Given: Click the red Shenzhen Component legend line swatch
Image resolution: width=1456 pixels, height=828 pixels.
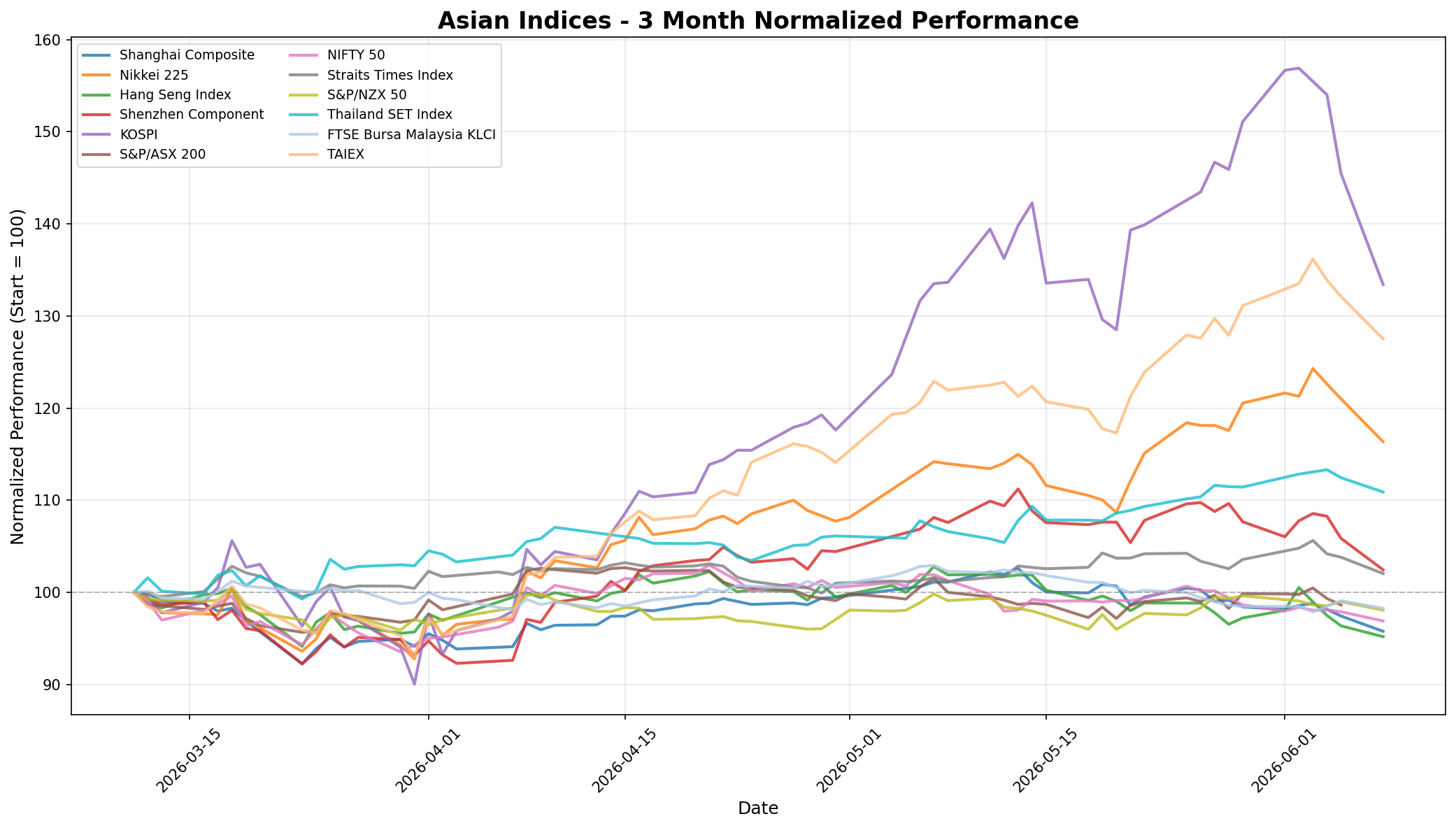Looking at the screenshot, I should pyautogui.click(x=97, y=115).
